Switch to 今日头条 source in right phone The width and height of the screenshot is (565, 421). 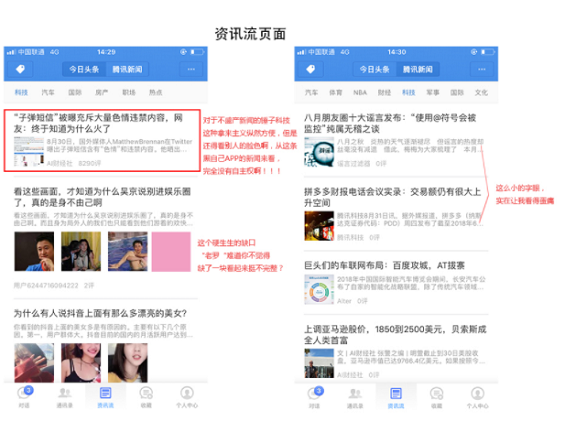coord(374,69)
